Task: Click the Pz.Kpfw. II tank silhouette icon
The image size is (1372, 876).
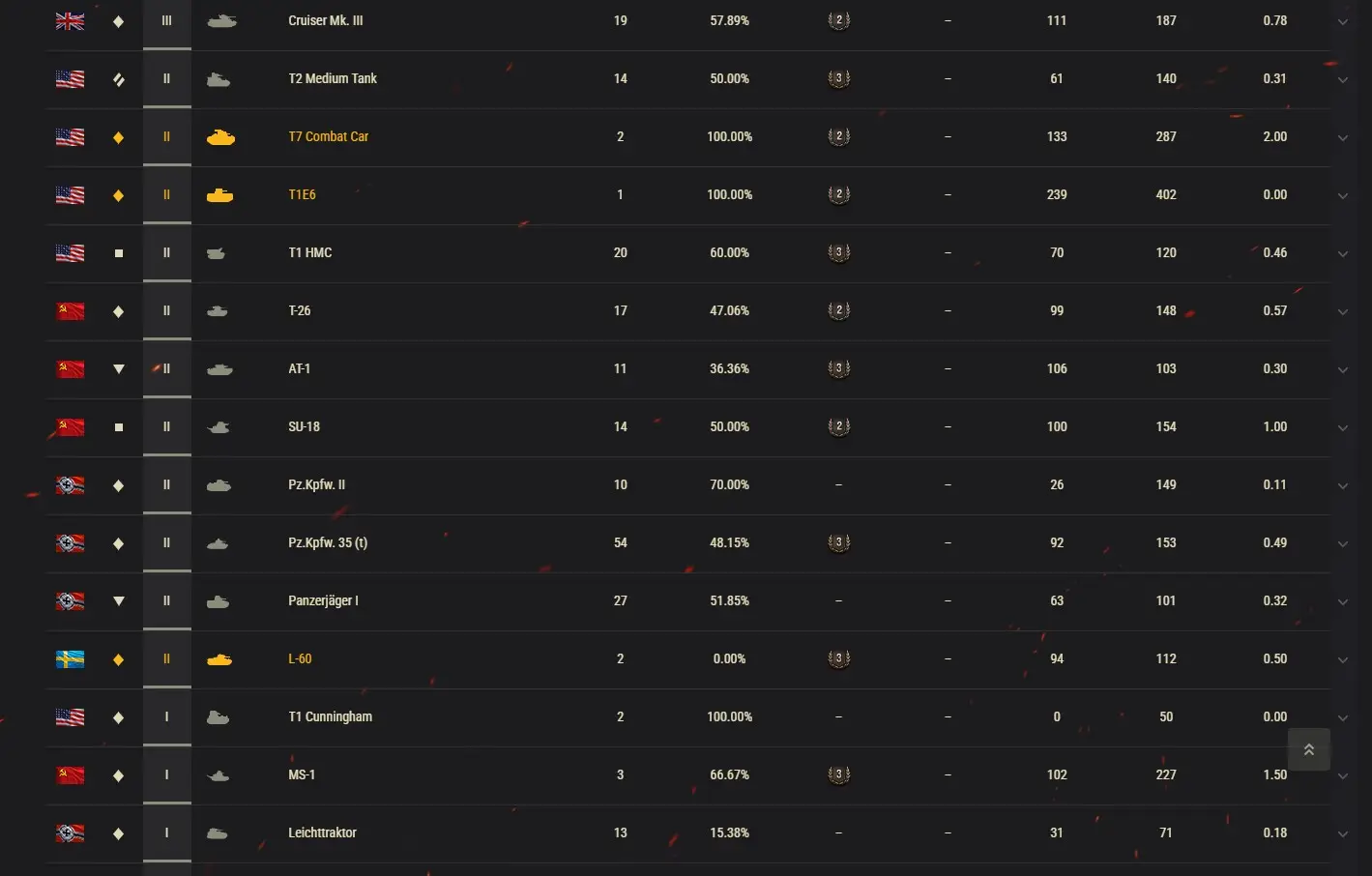Action: tap(219, 485)
